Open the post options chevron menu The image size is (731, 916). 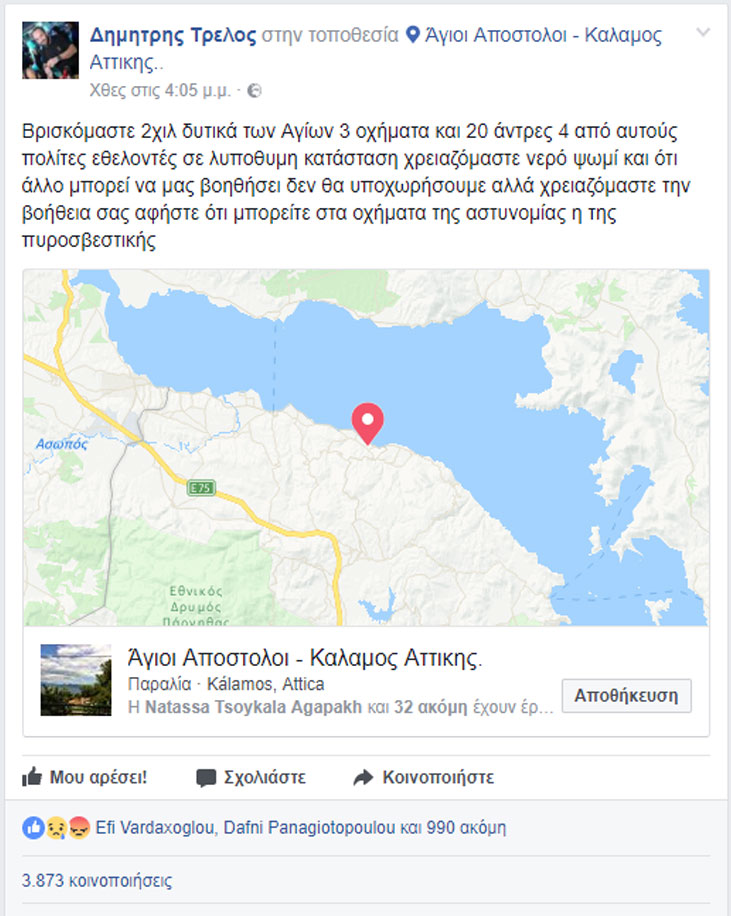tap(703, 32)
